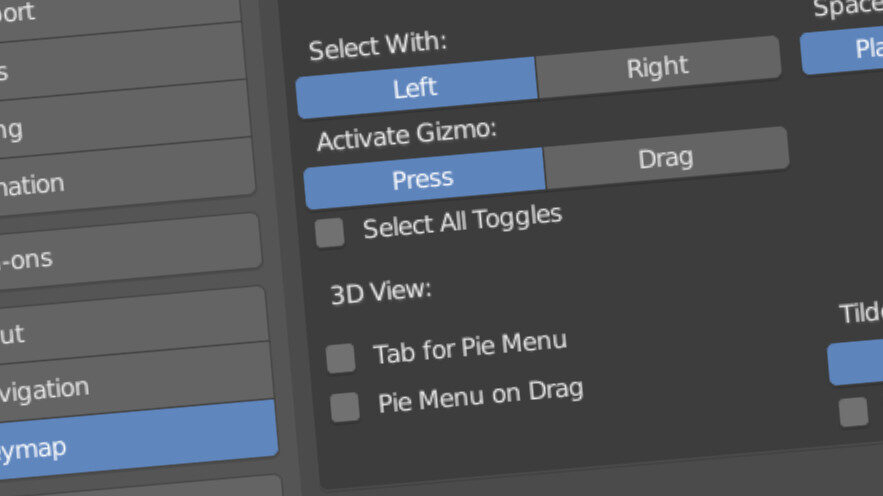Click the Pie Menu on Drag label text

480,396
